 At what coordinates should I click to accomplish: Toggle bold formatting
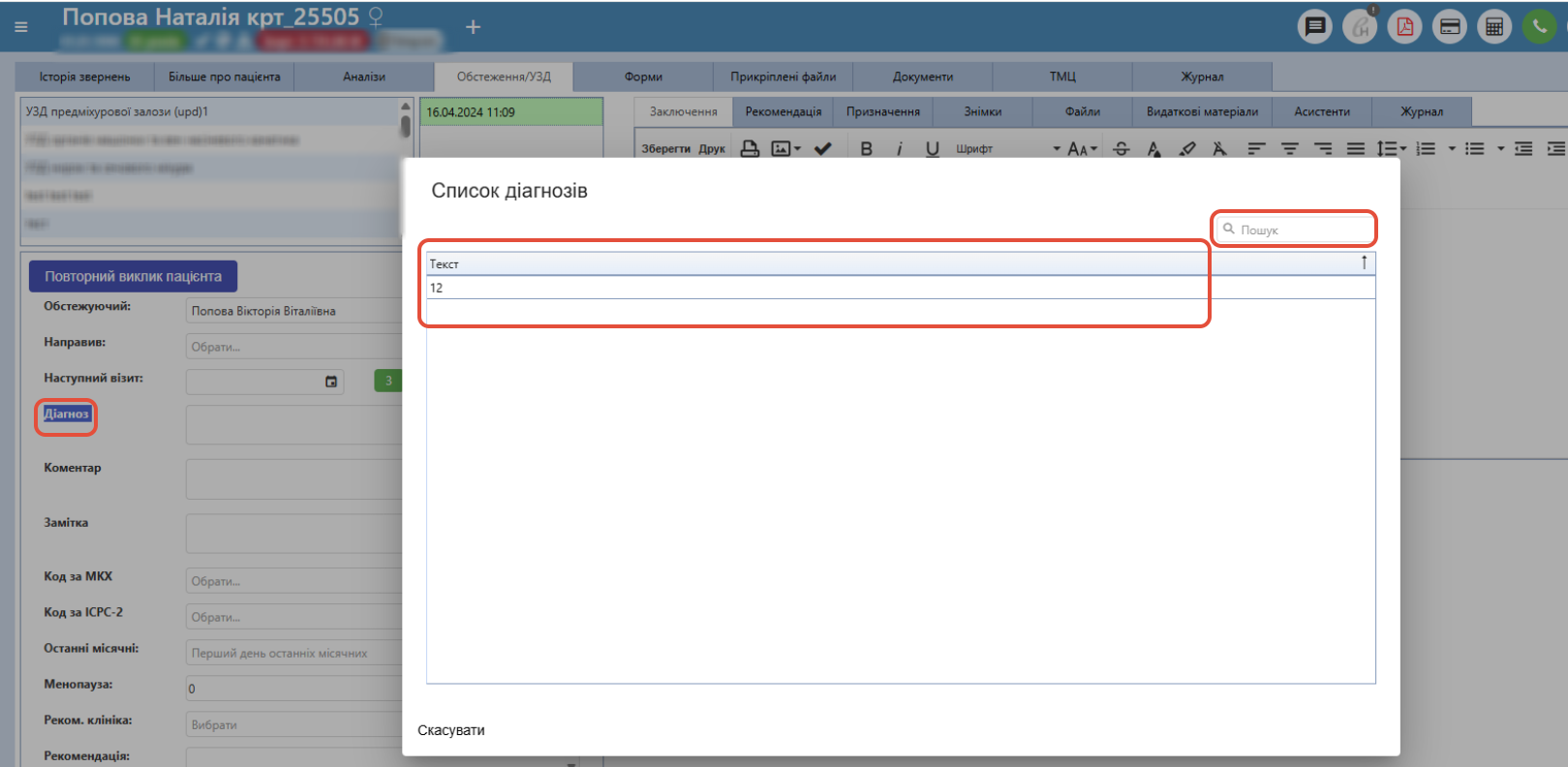pos(867,148)
